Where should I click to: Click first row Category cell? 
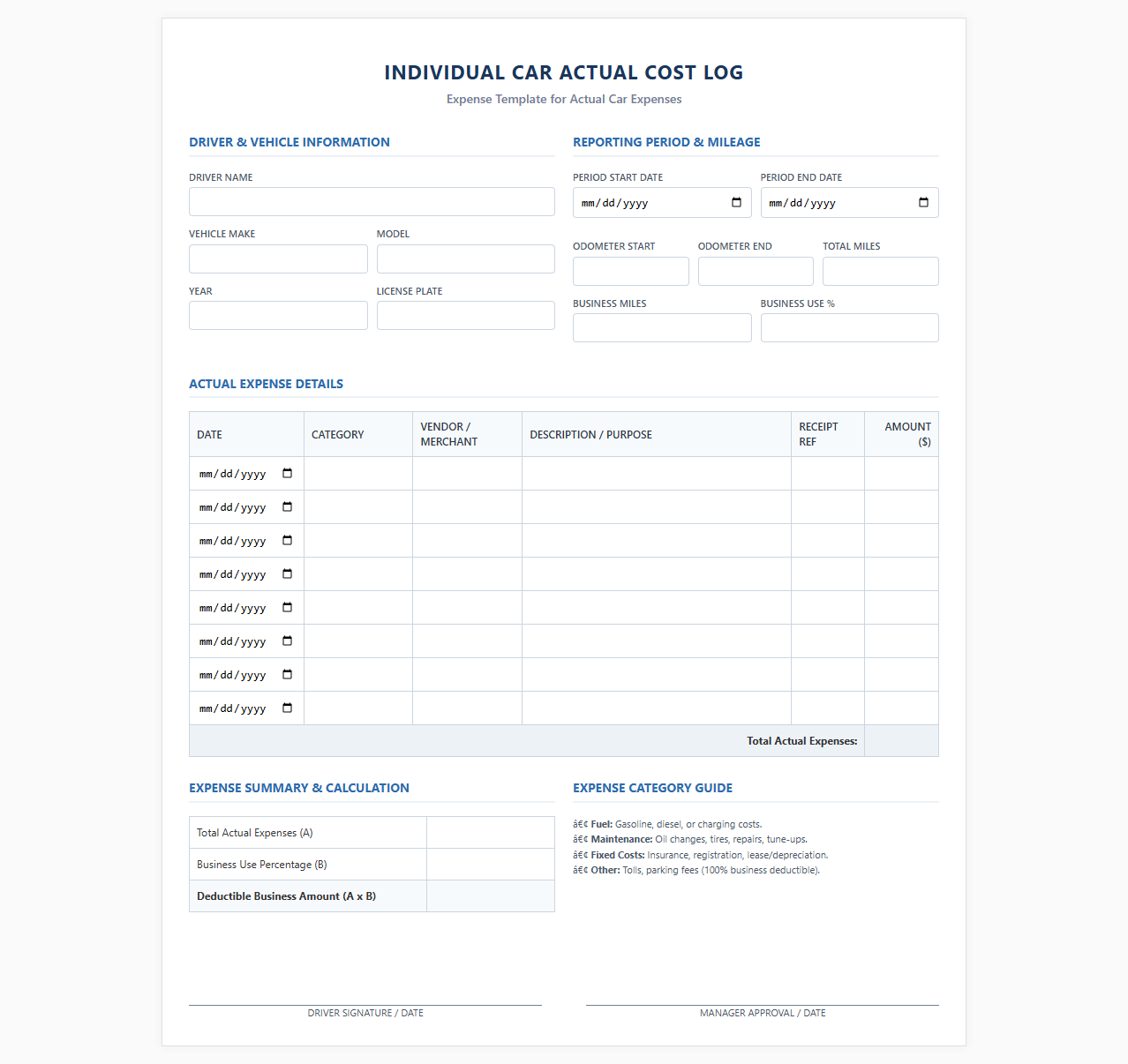click(x=358, y=474)
